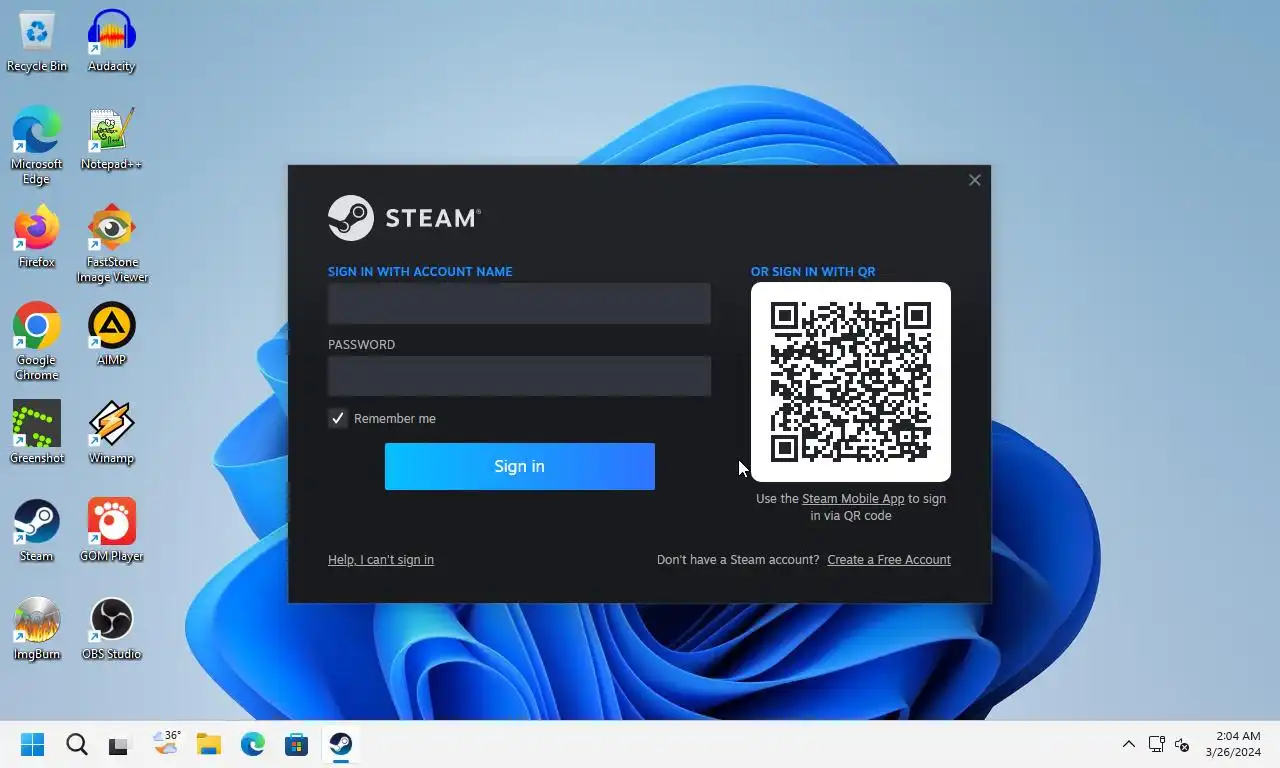Click the QR code image
This screenshot has width=1280, height=768.
point(851,382)
